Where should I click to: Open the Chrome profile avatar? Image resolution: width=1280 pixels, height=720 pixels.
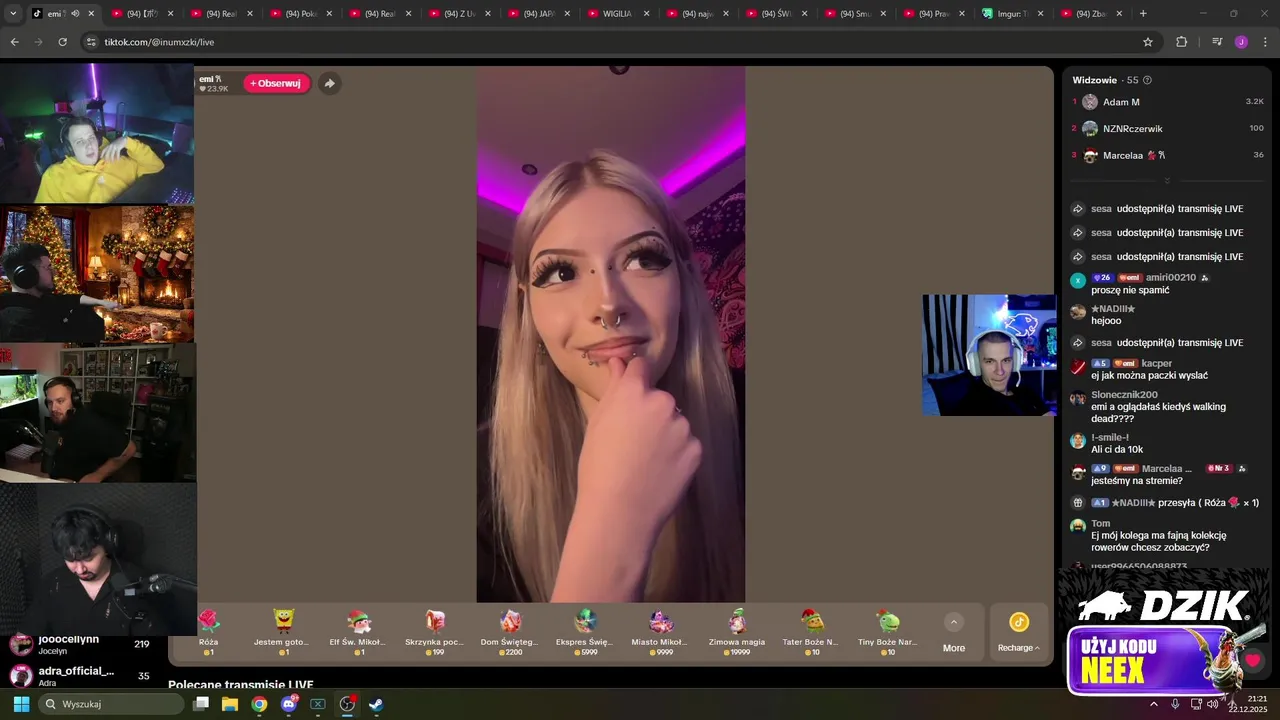coord(1241,42)
